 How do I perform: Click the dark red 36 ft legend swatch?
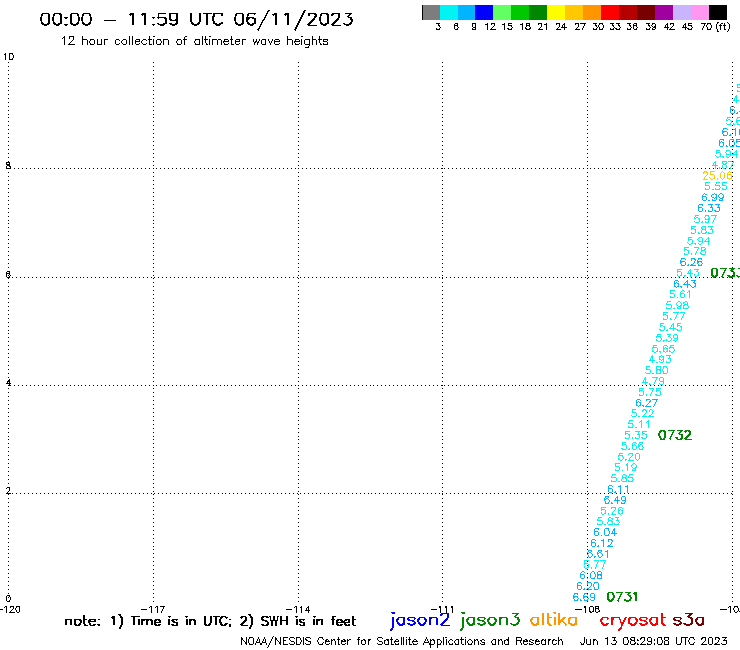628,12
